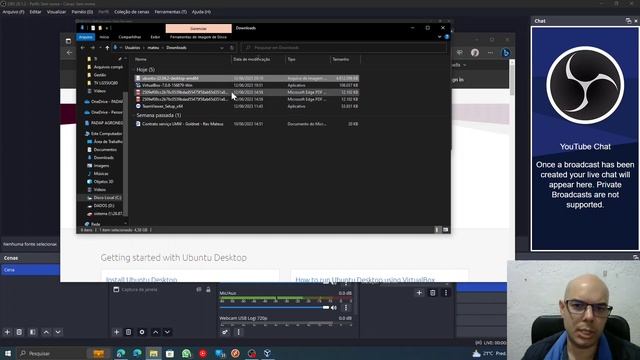Image resolution: width=640 pixels, height=360 pixels.
Task: Open VirtualBox from the taskbar
Action: 267,353
